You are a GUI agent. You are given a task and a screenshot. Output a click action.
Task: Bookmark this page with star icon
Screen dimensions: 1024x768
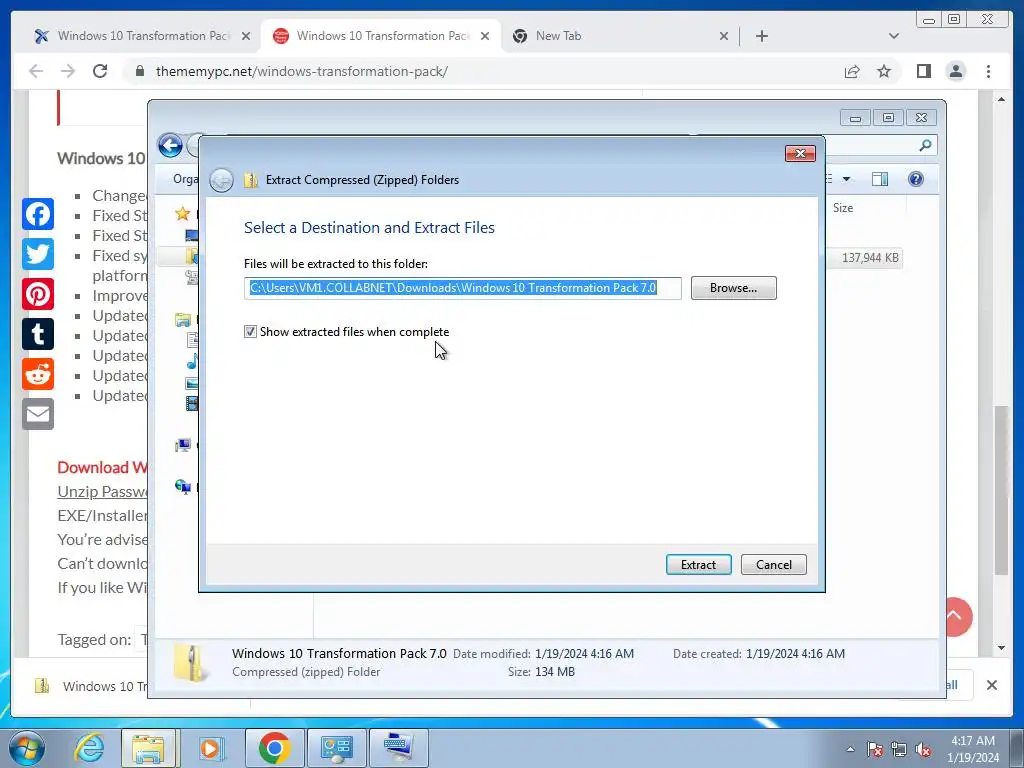tap(884, 71)
